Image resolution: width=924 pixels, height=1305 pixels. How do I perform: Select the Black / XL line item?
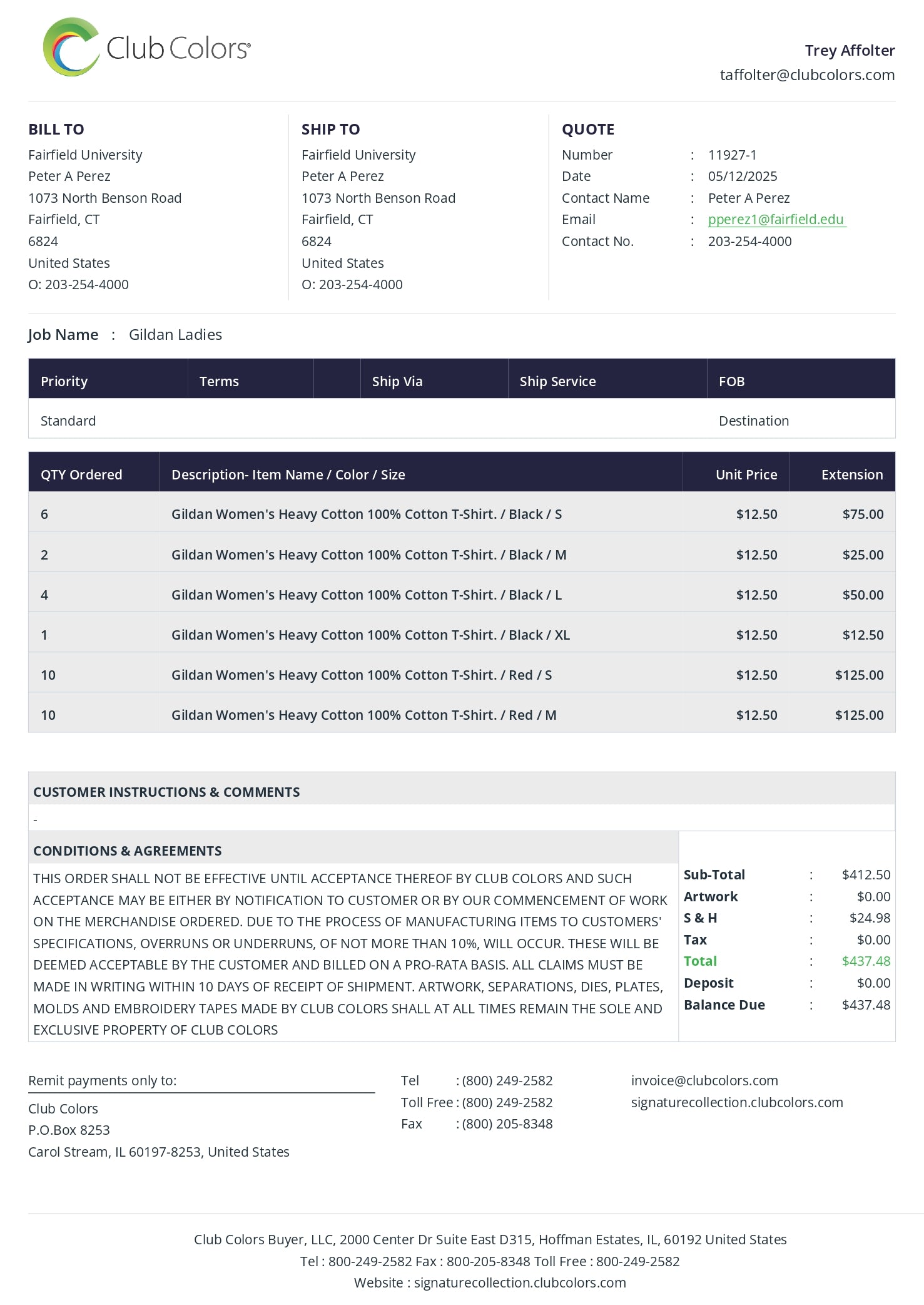[x=462, y=635]
